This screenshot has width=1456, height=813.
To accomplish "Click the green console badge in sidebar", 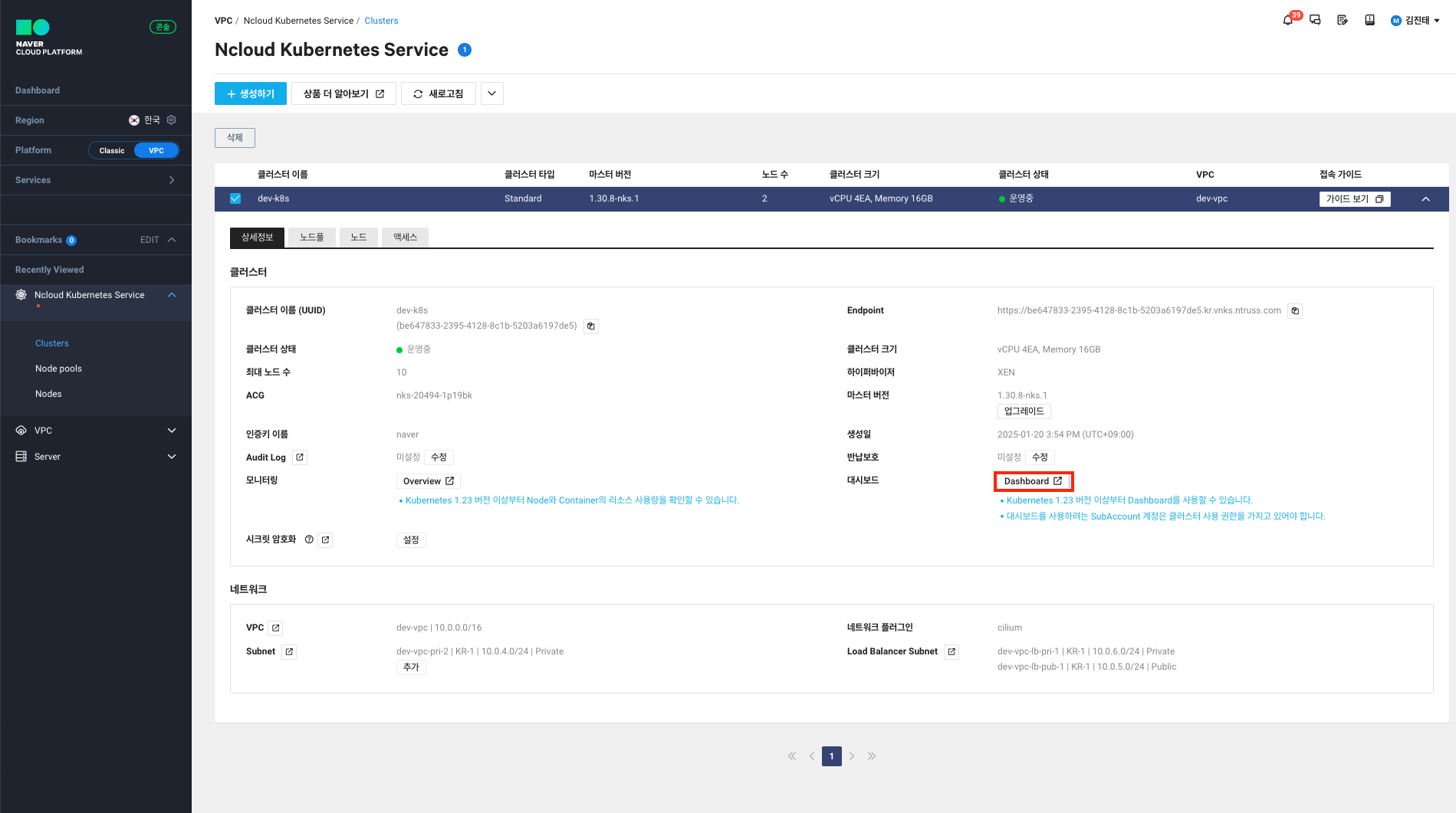I will (163, 27).
